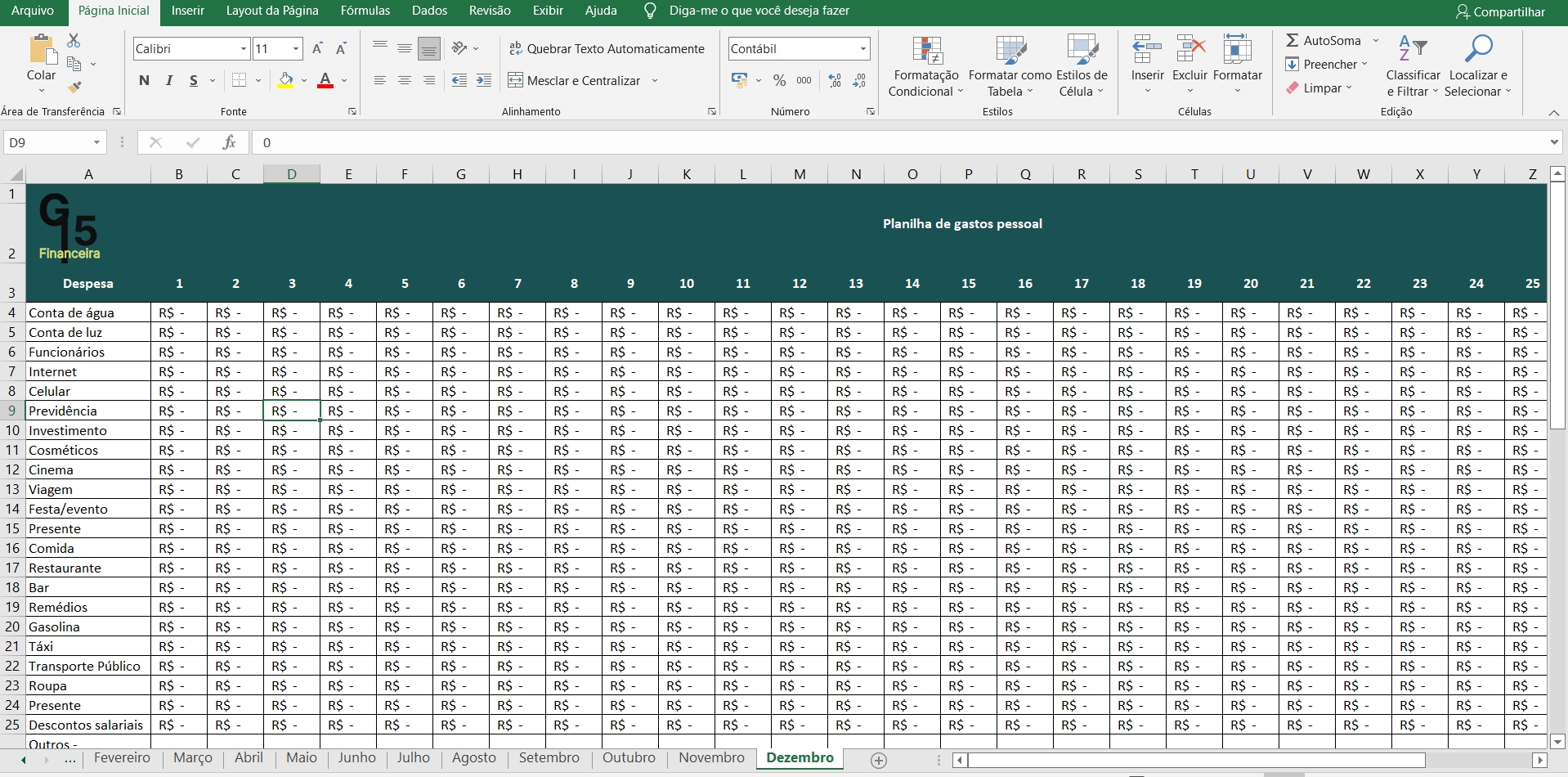Click the increase indent icon
Image resolution: width=1568 pixels, height=777 pixels.
[485, 80]
